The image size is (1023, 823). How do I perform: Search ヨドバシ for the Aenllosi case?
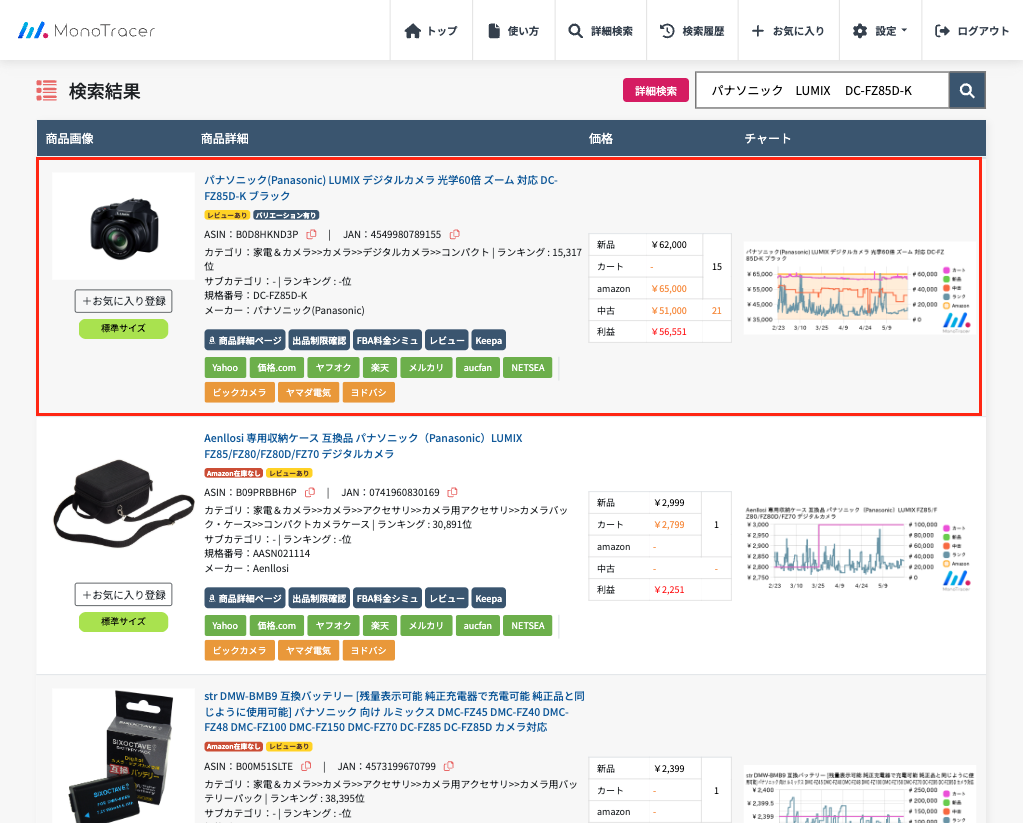369,650
